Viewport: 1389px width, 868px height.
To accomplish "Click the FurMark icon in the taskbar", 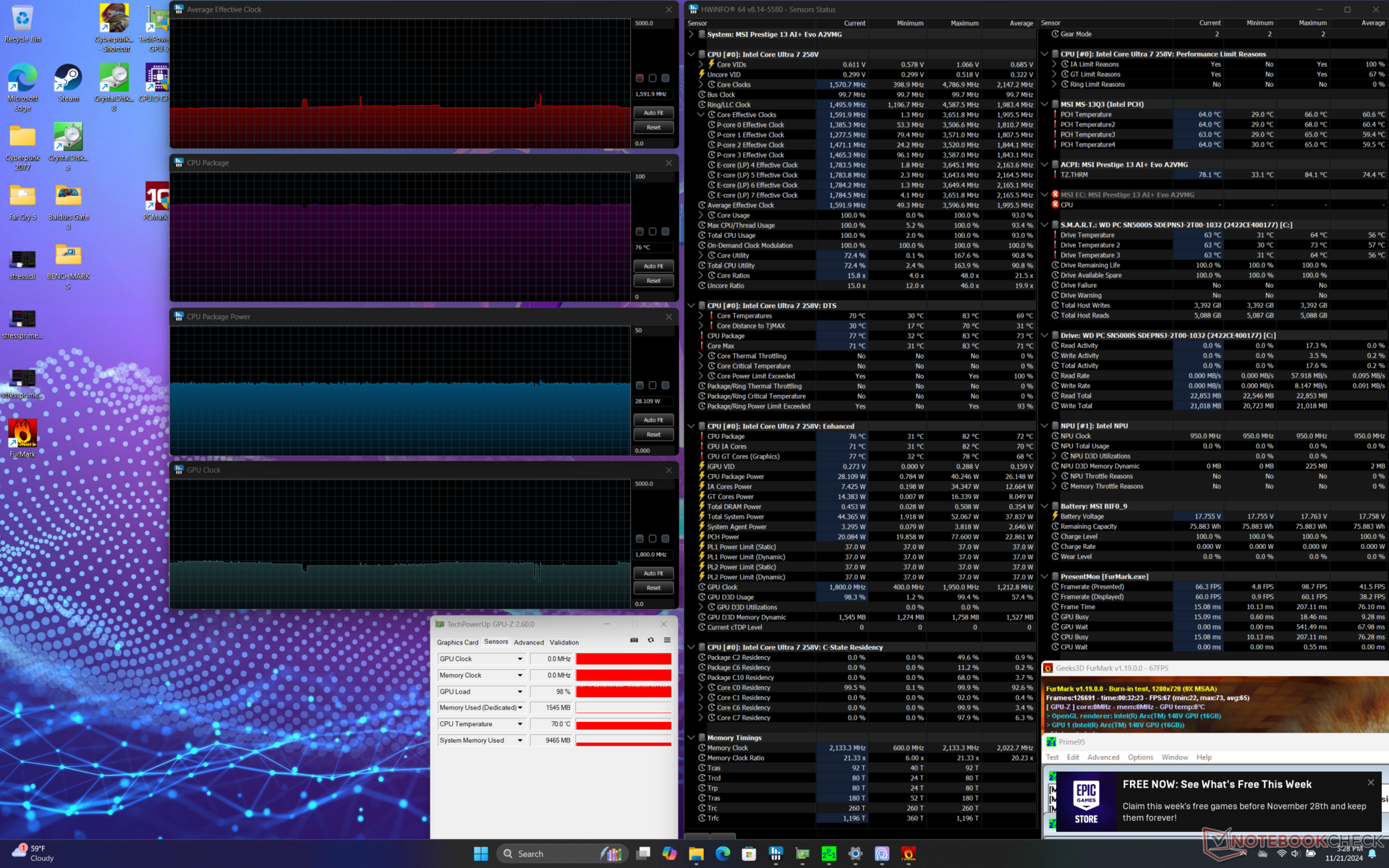I will click(x=909, y=854).
